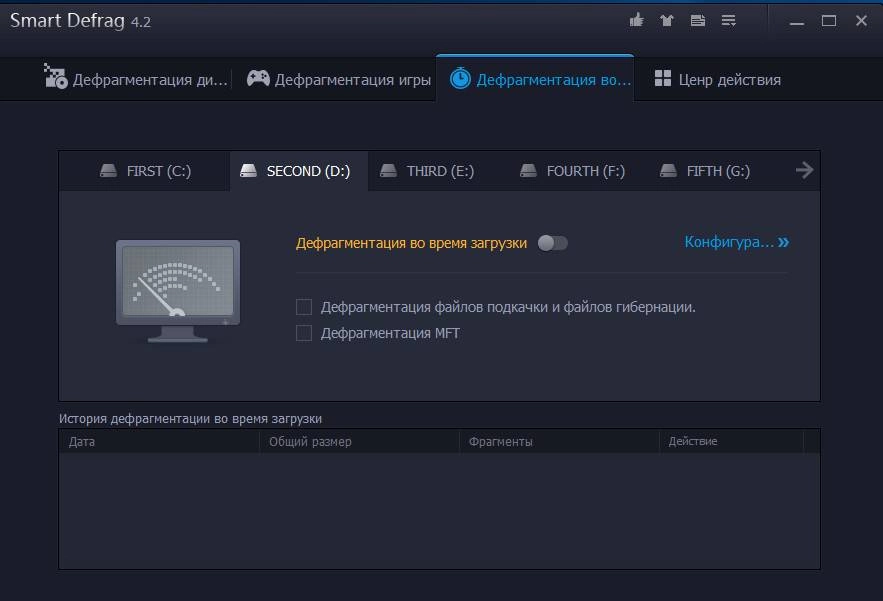Click the Smart Defrag 4.2 title text
883x601 pixels.
tap(80, 21)
